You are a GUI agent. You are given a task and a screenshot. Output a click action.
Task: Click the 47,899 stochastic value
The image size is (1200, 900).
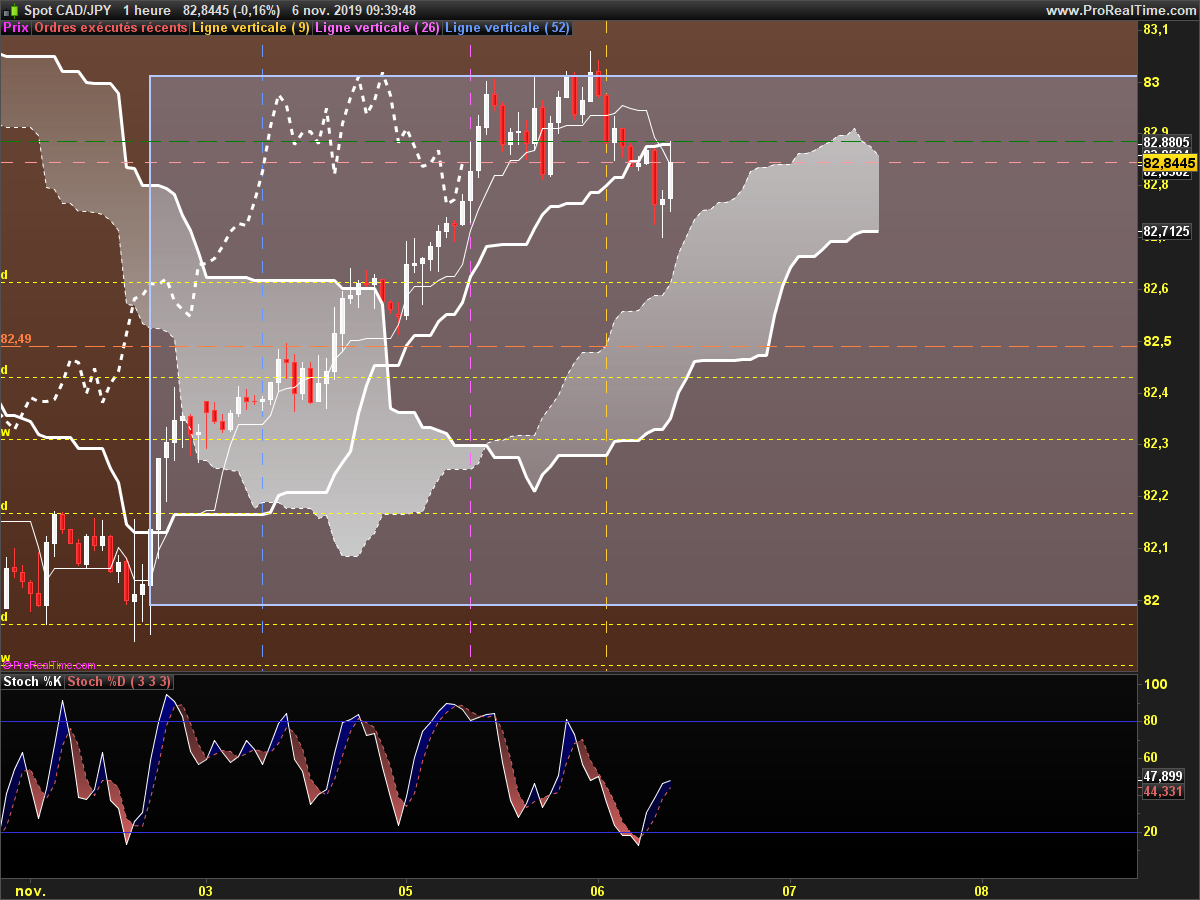1163,776
